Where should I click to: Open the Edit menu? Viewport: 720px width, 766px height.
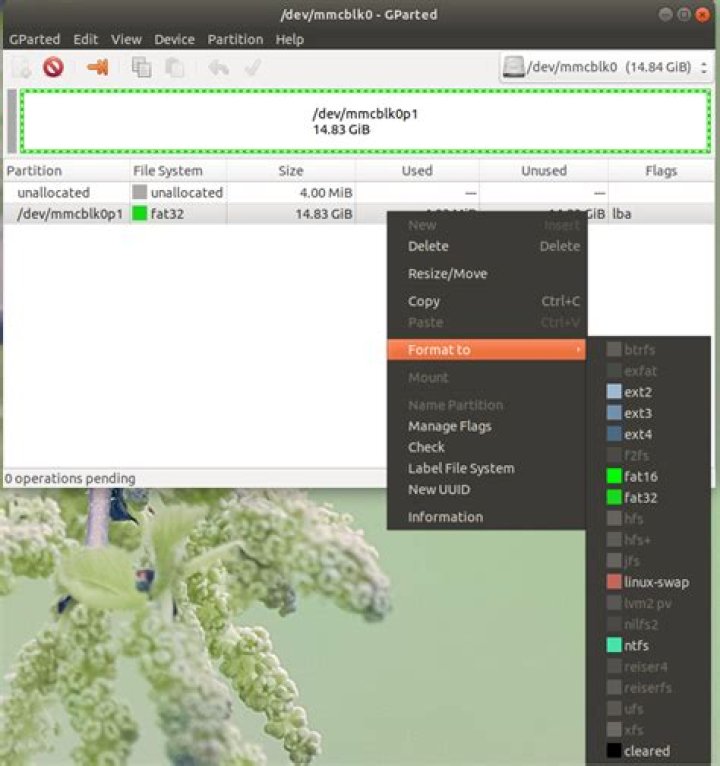[85, 39]
